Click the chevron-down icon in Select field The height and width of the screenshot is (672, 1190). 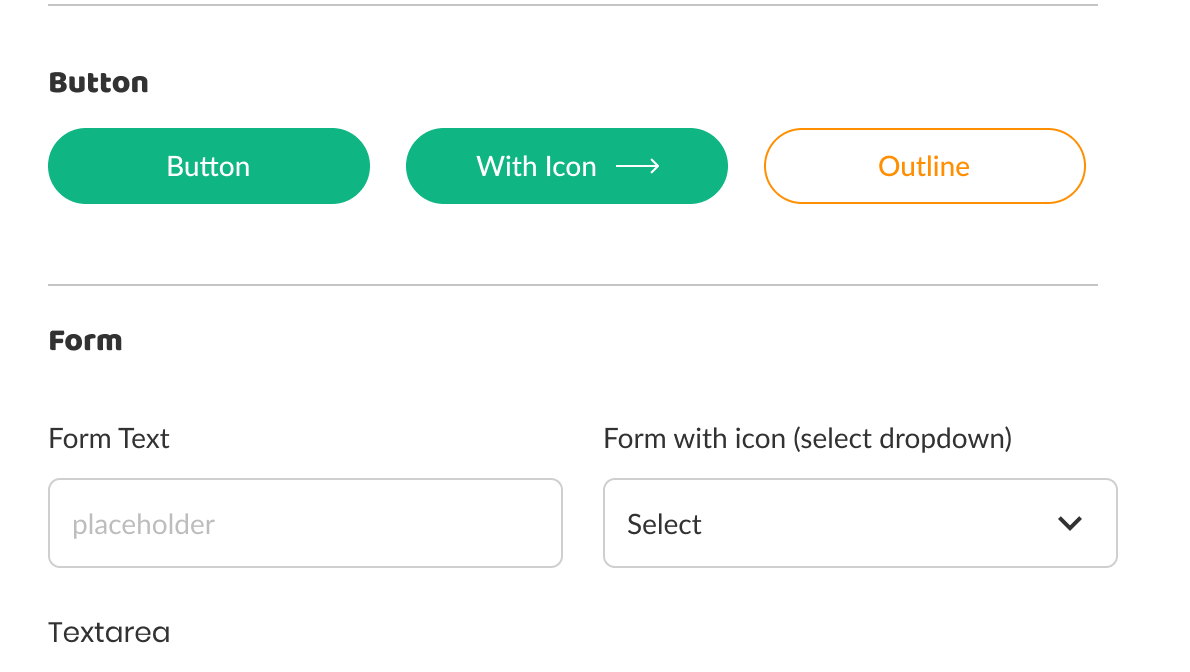point(1070,523)
